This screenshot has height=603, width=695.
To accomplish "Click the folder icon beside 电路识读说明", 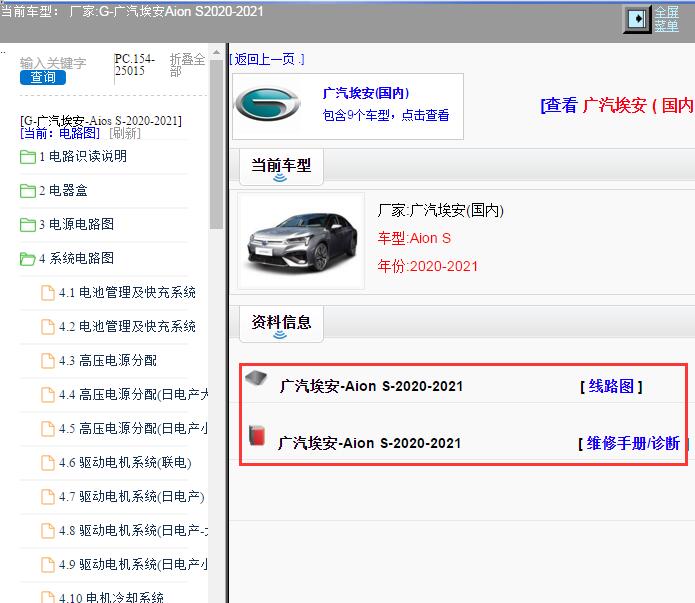I will click(27, 157).
